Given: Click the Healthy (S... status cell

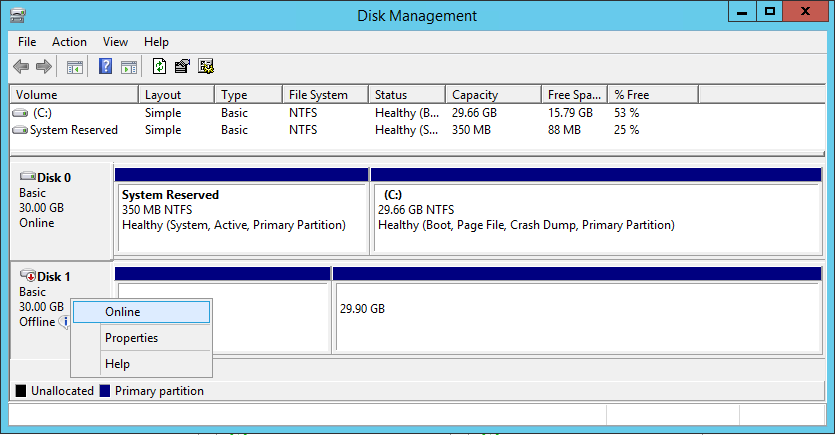Looking at the screenshot, I should click(x=407, y=130).
